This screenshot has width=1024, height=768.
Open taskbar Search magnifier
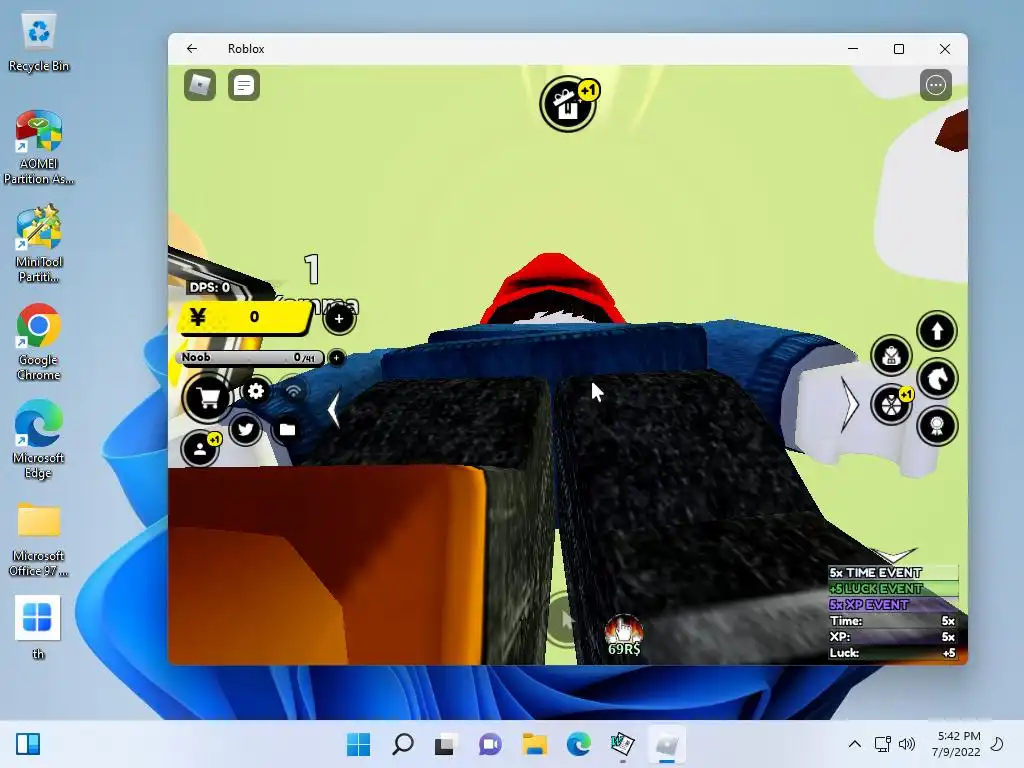402,744
